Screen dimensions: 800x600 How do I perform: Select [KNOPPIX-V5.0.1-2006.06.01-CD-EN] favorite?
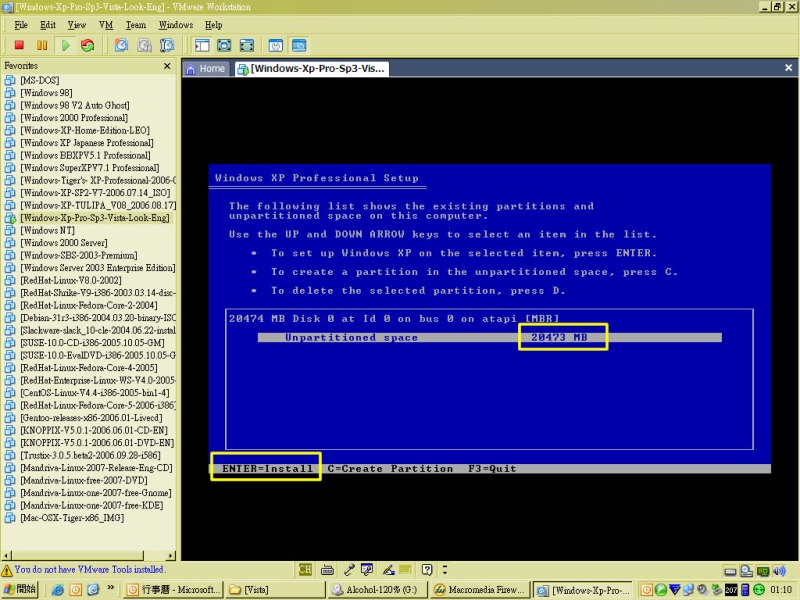pyautogui.click(x=93, y=430)
